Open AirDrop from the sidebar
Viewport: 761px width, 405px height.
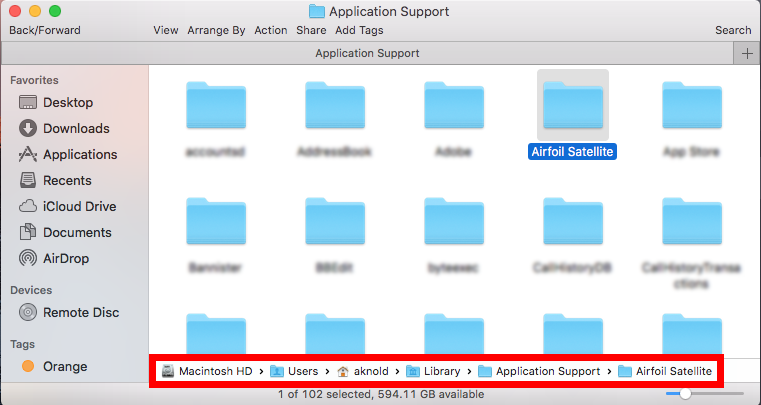(53, 258)
